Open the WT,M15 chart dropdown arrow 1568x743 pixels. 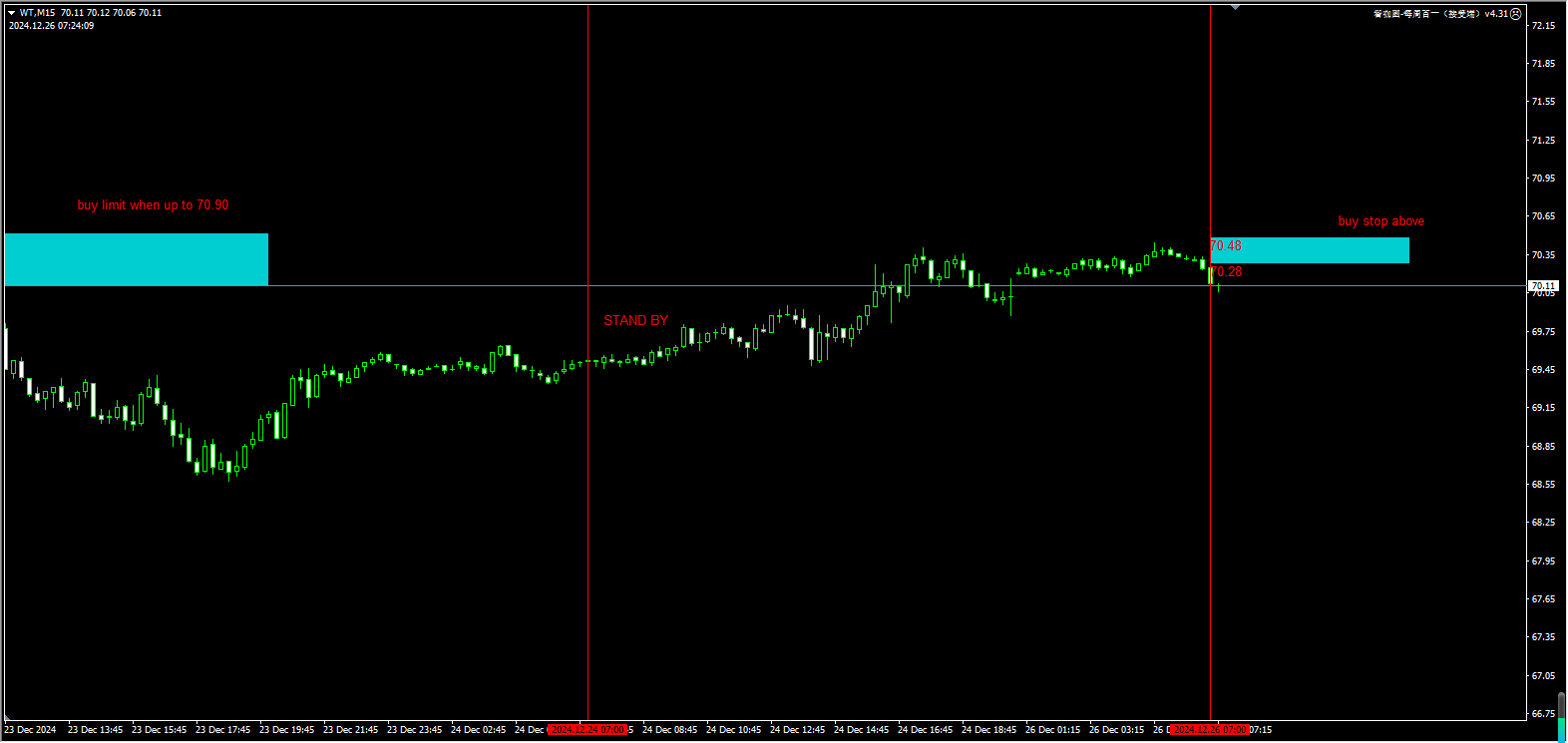[12, 13]
